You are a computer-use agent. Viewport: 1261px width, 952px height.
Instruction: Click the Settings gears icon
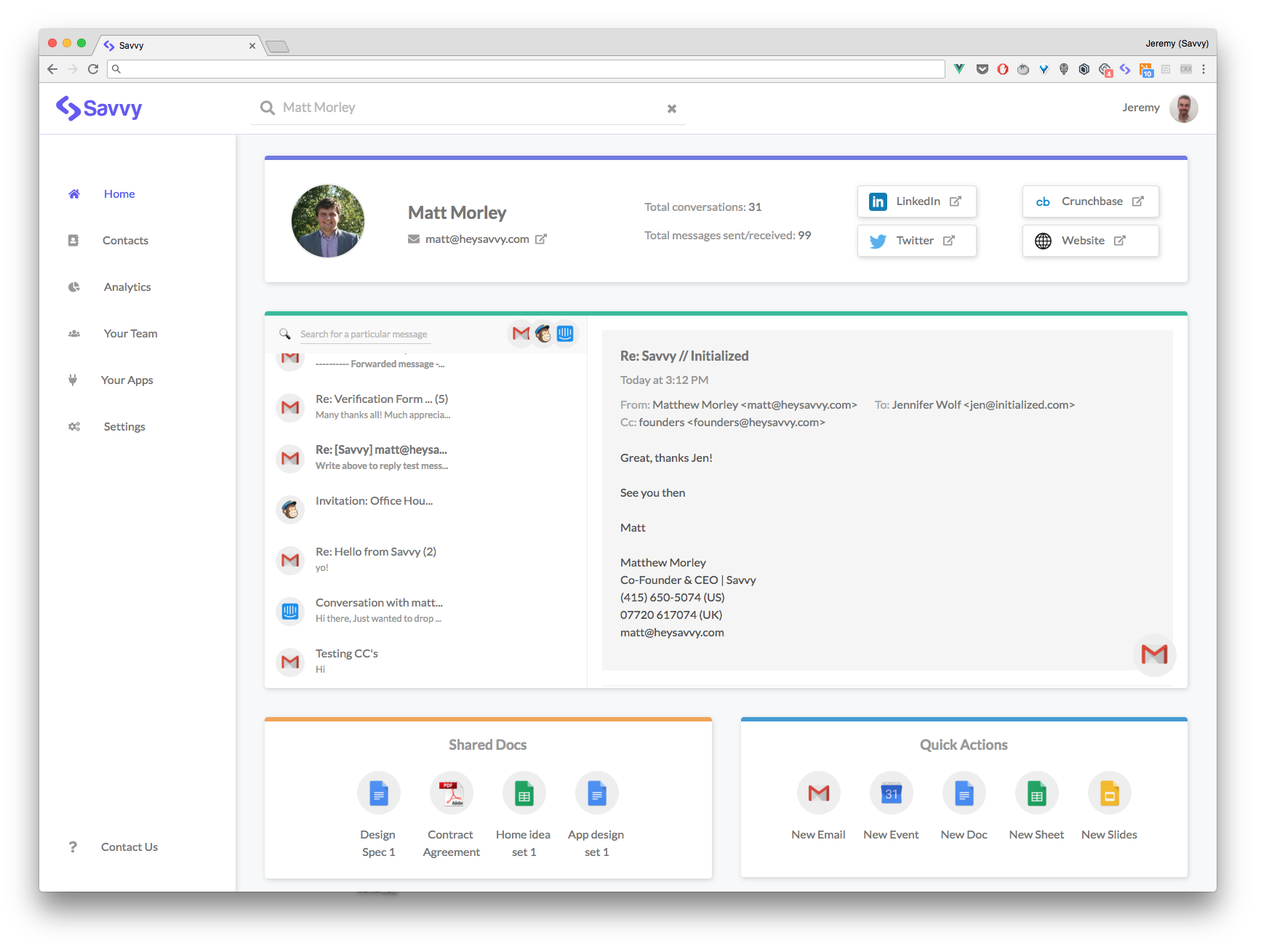click(74, 427)
